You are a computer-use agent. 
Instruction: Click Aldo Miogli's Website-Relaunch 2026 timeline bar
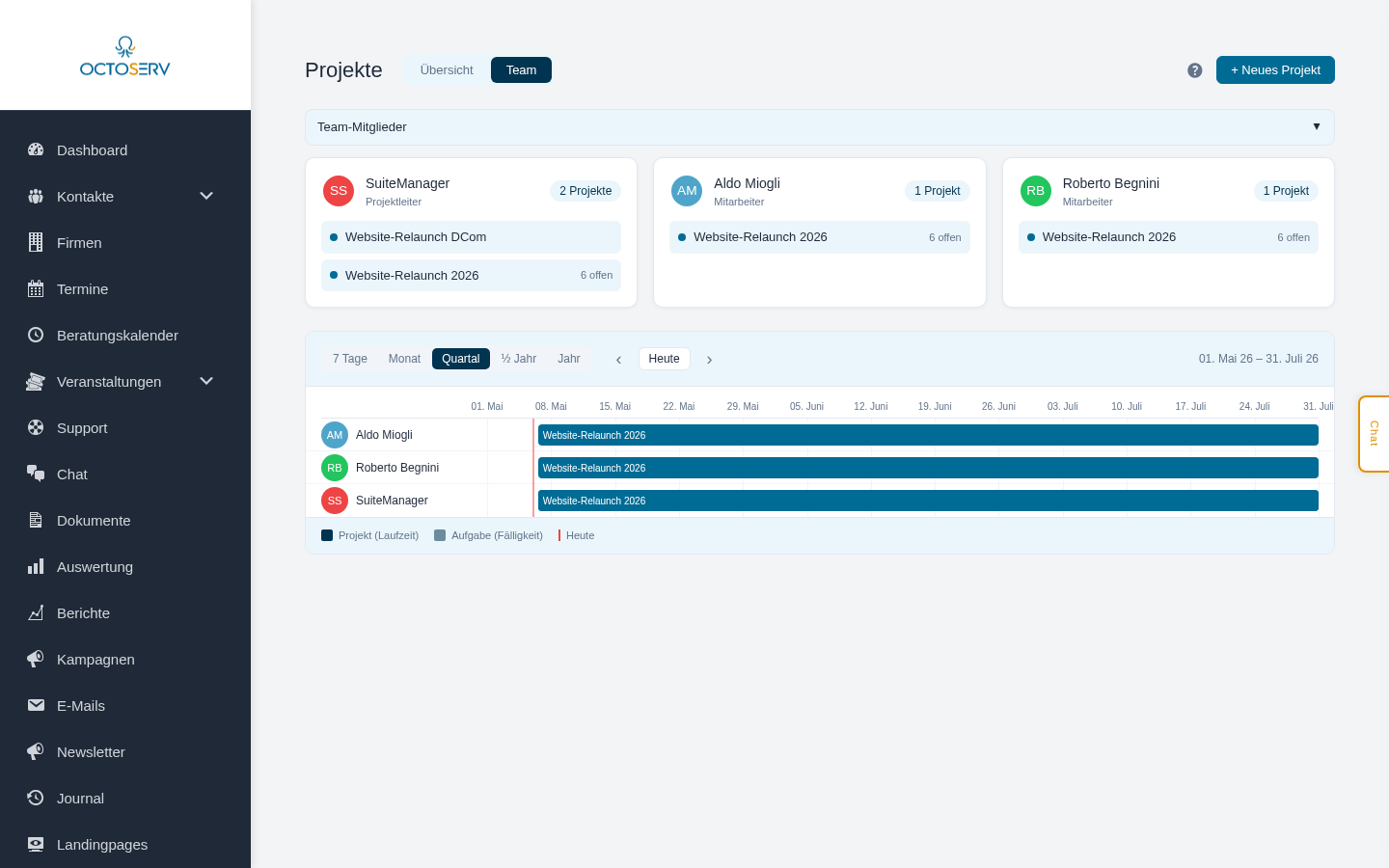click(x=928, y=435)
